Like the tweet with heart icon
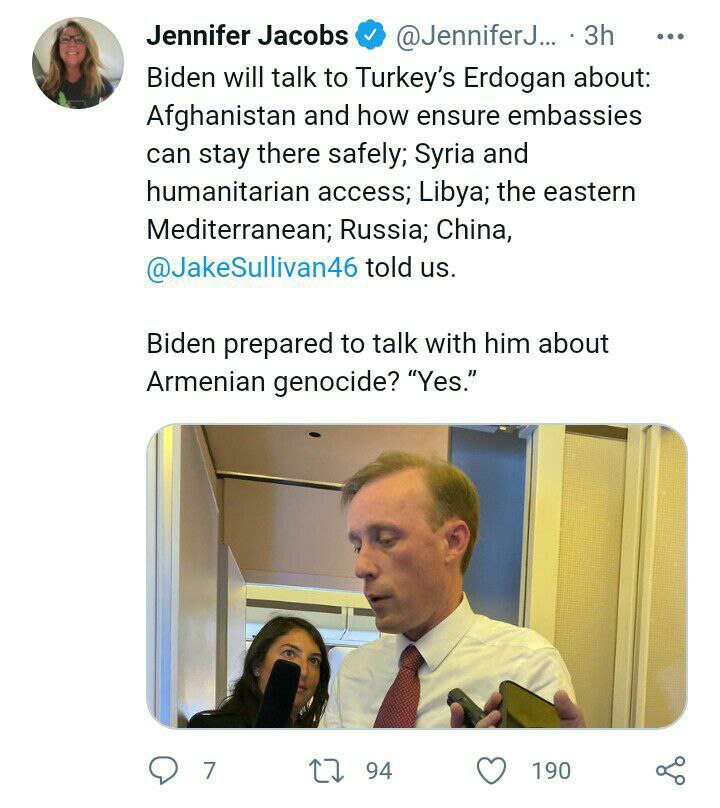The image size is (720, 808). [x=491, y=770]
